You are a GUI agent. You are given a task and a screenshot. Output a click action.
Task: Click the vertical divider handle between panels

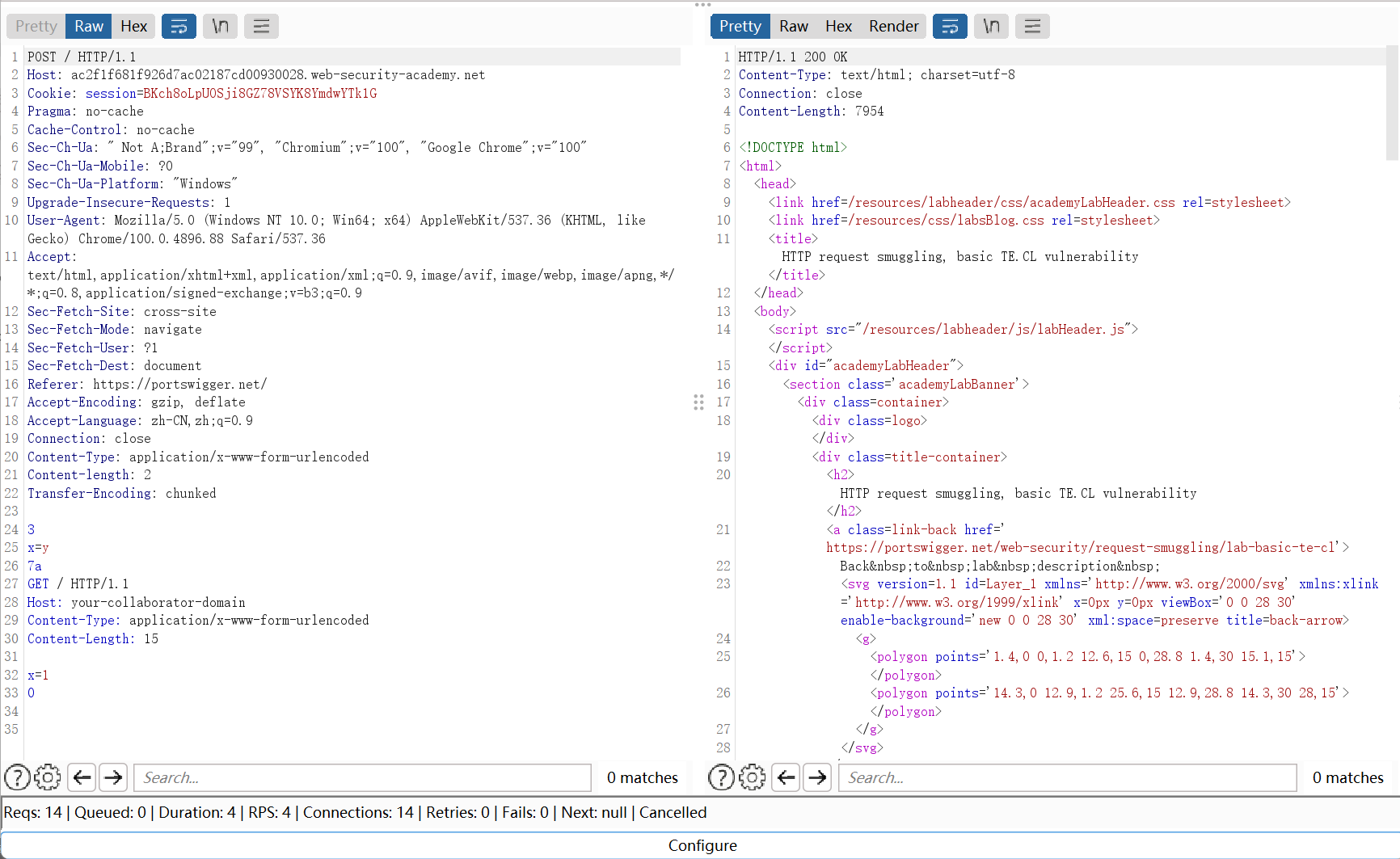(x=698, y=402)
